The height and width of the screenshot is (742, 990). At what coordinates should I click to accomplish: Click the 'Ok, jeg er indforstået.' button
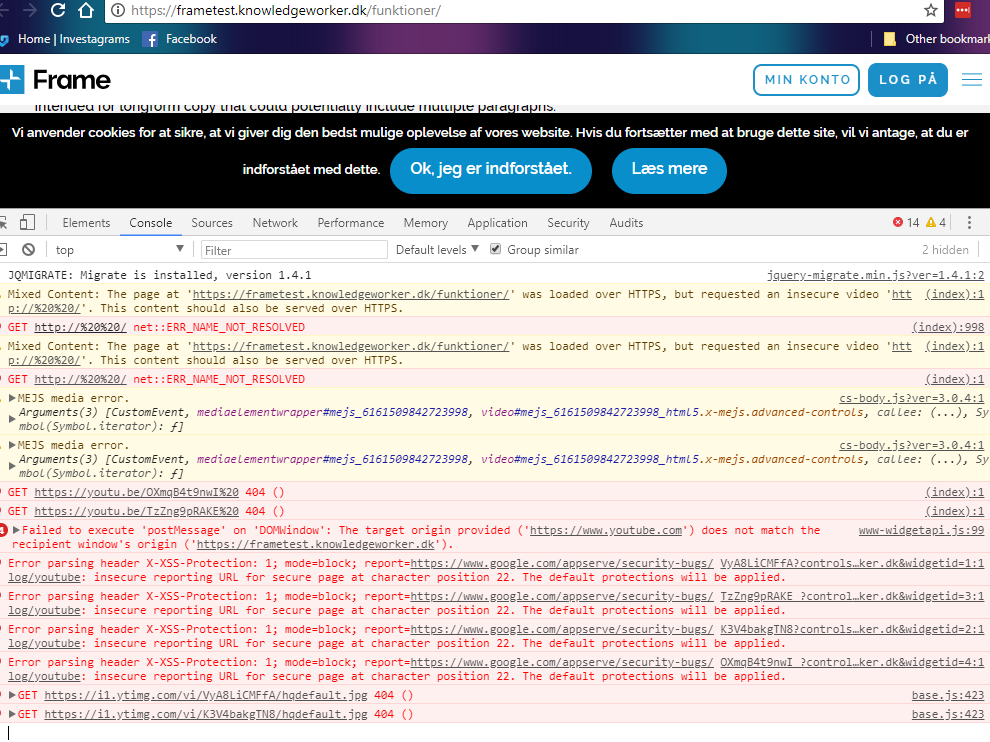pos(490,170)
